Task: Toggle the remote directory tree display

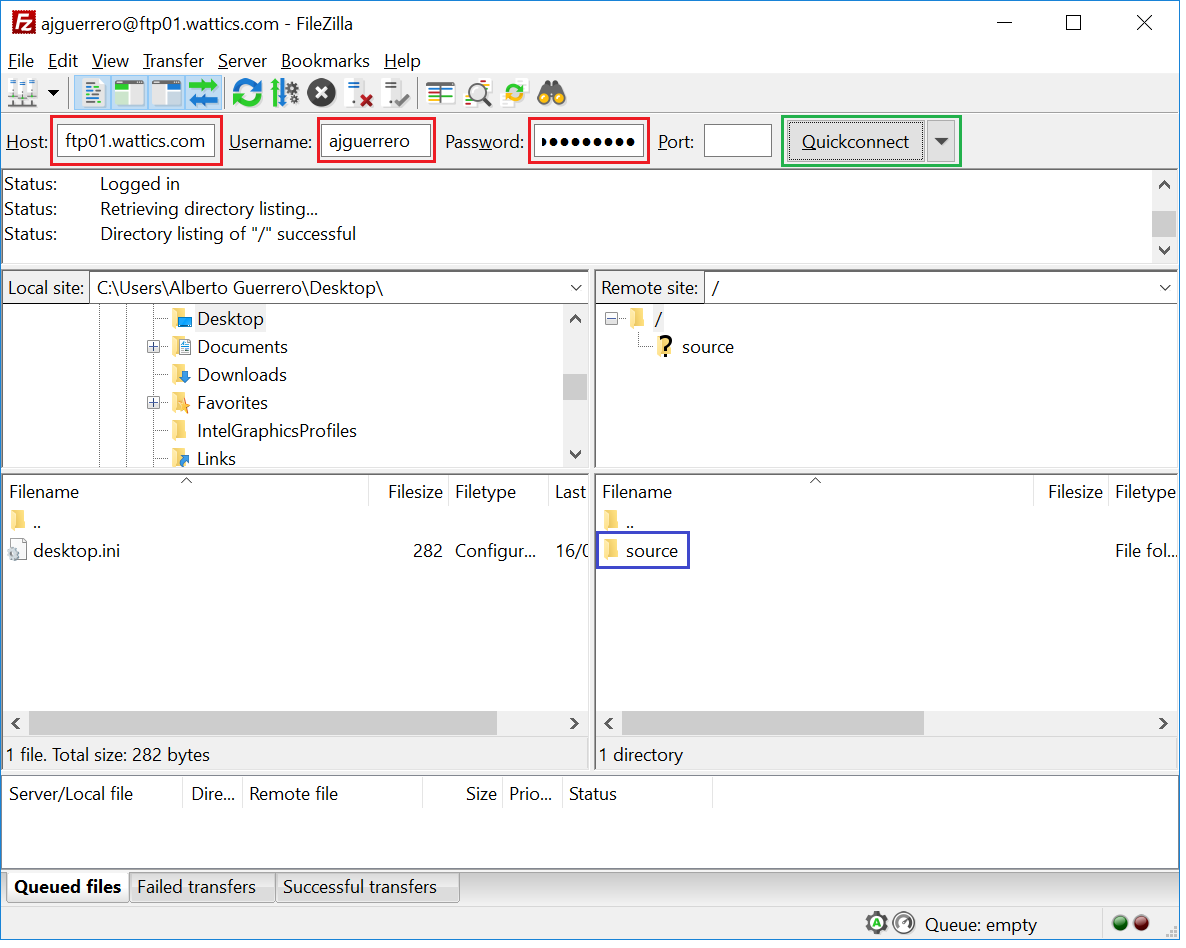Action: click(x=166, y=94)
